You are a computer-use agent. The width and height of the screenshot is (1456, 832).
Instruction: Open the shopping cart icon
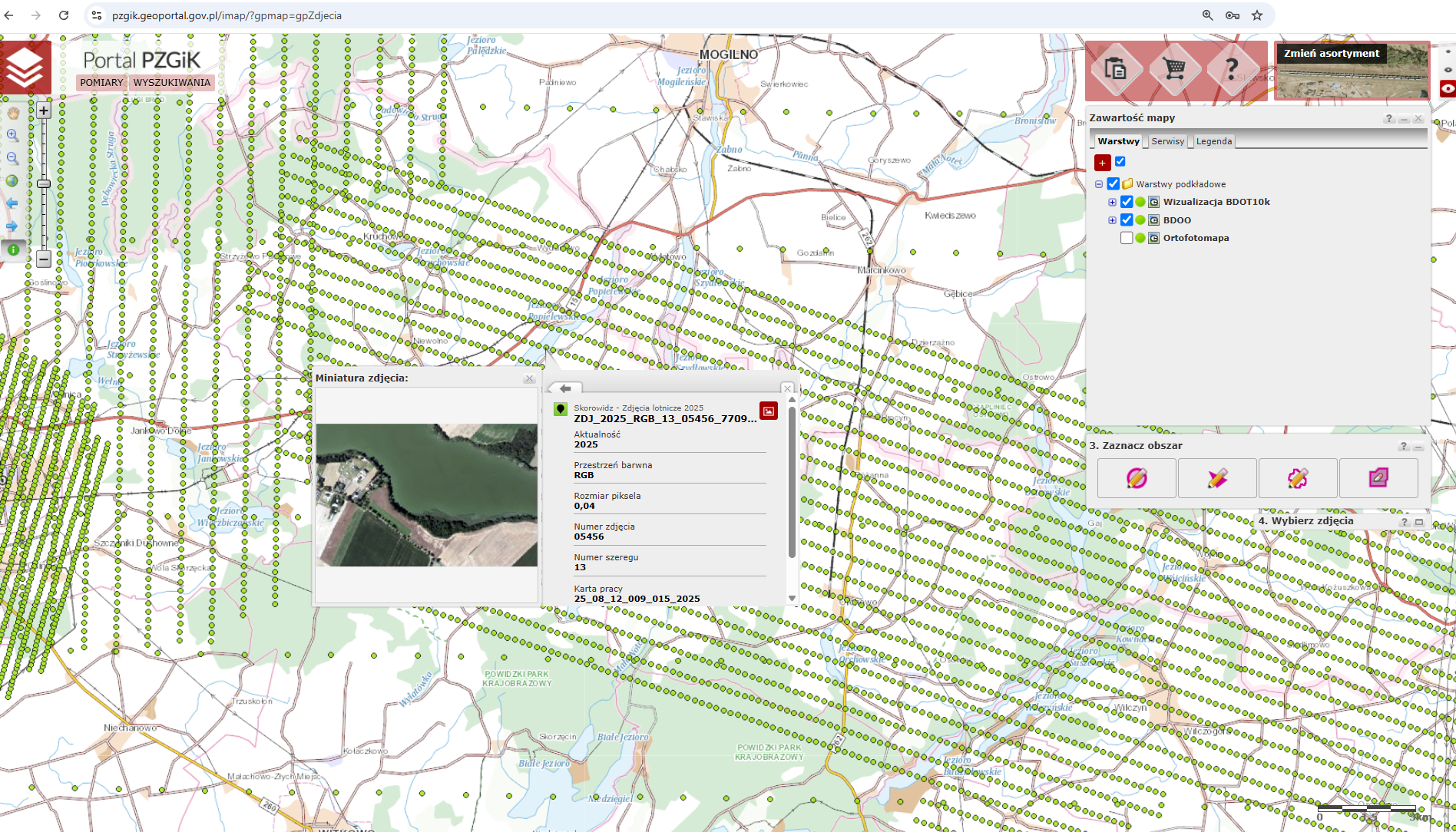coord(1174,69)
